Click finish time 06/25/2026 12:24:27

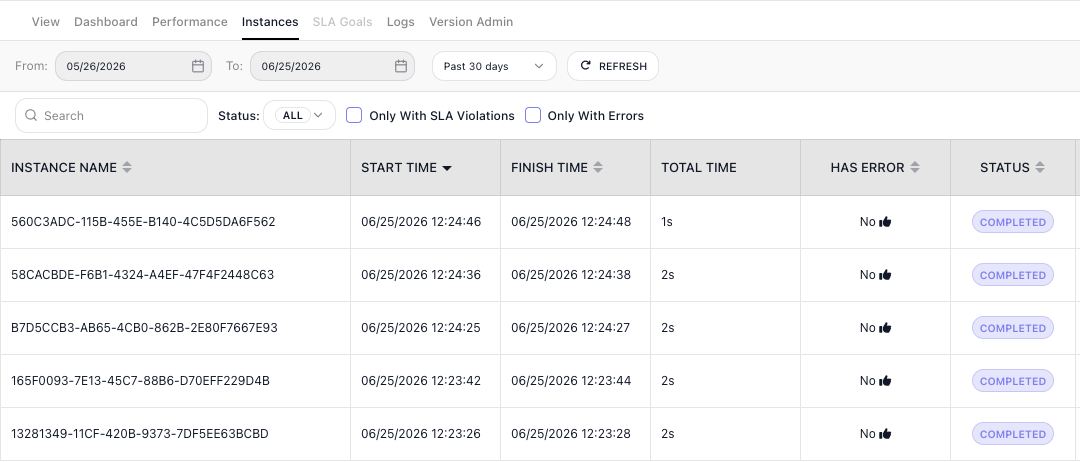click(571, 328)
